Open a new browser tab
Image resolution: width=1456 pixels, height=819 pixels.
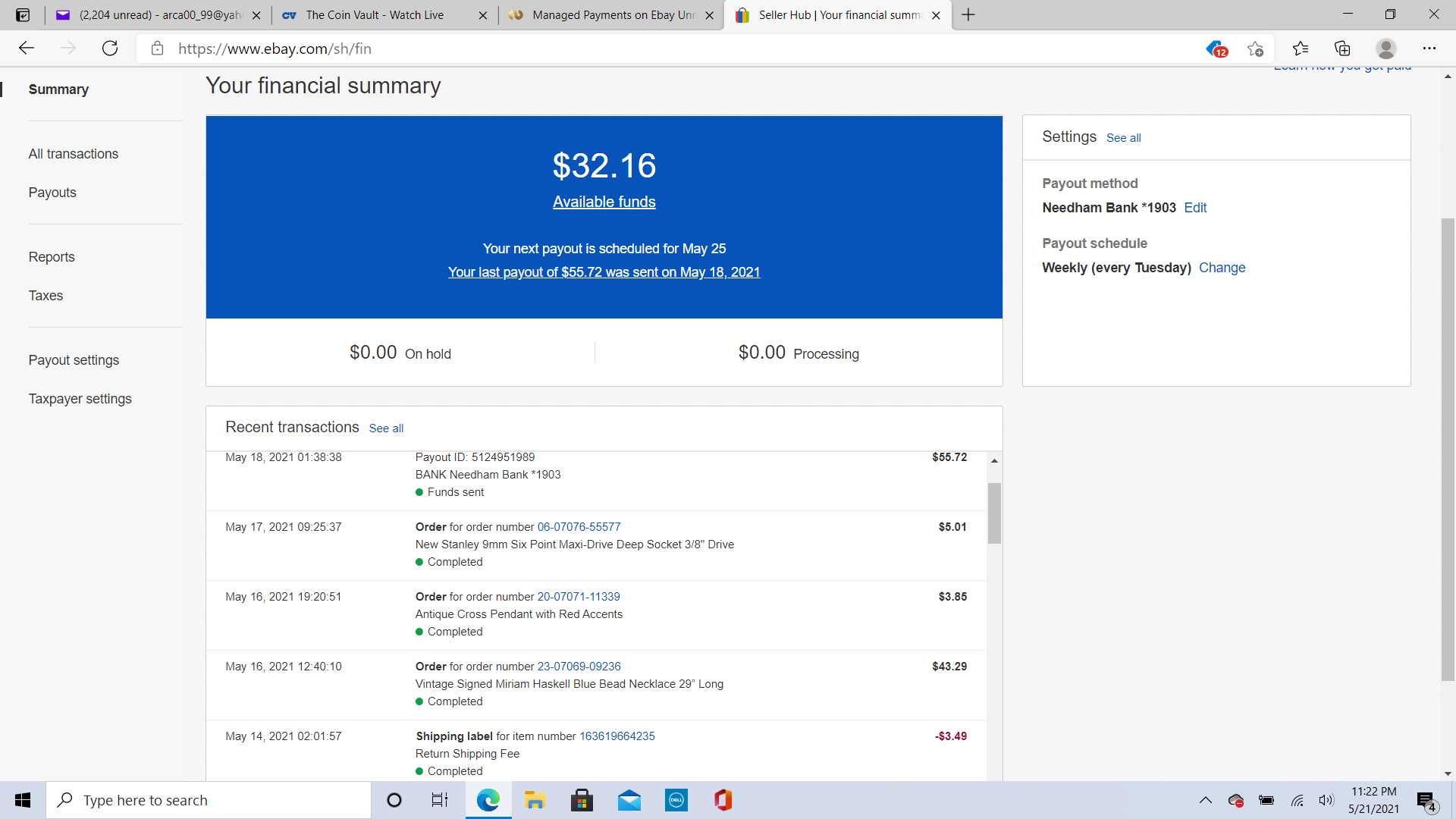click(968, 14)
